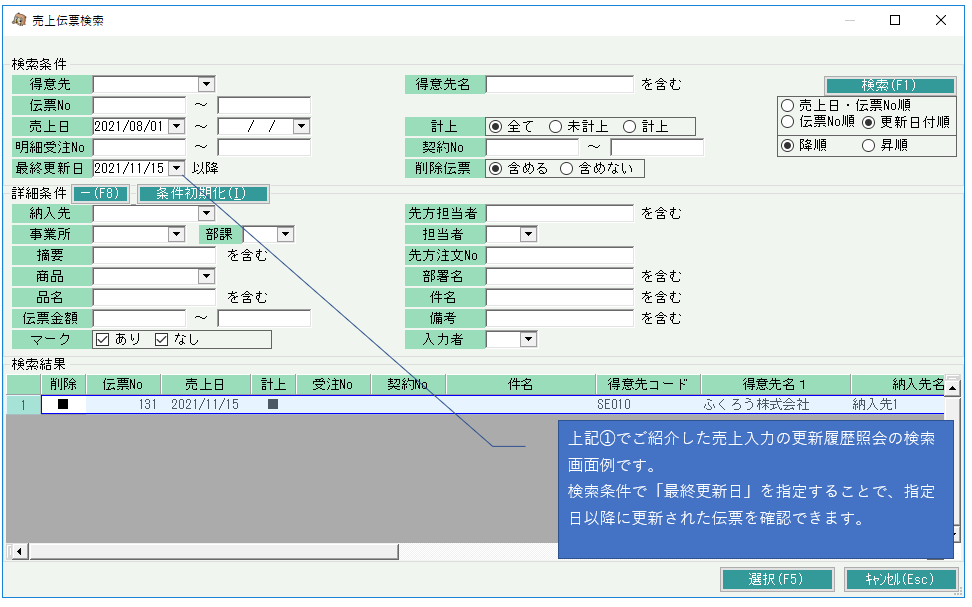Expand the 納入先 dropdown
The width and height of the screenshot is (972, 607).
(x=206, y=213)
